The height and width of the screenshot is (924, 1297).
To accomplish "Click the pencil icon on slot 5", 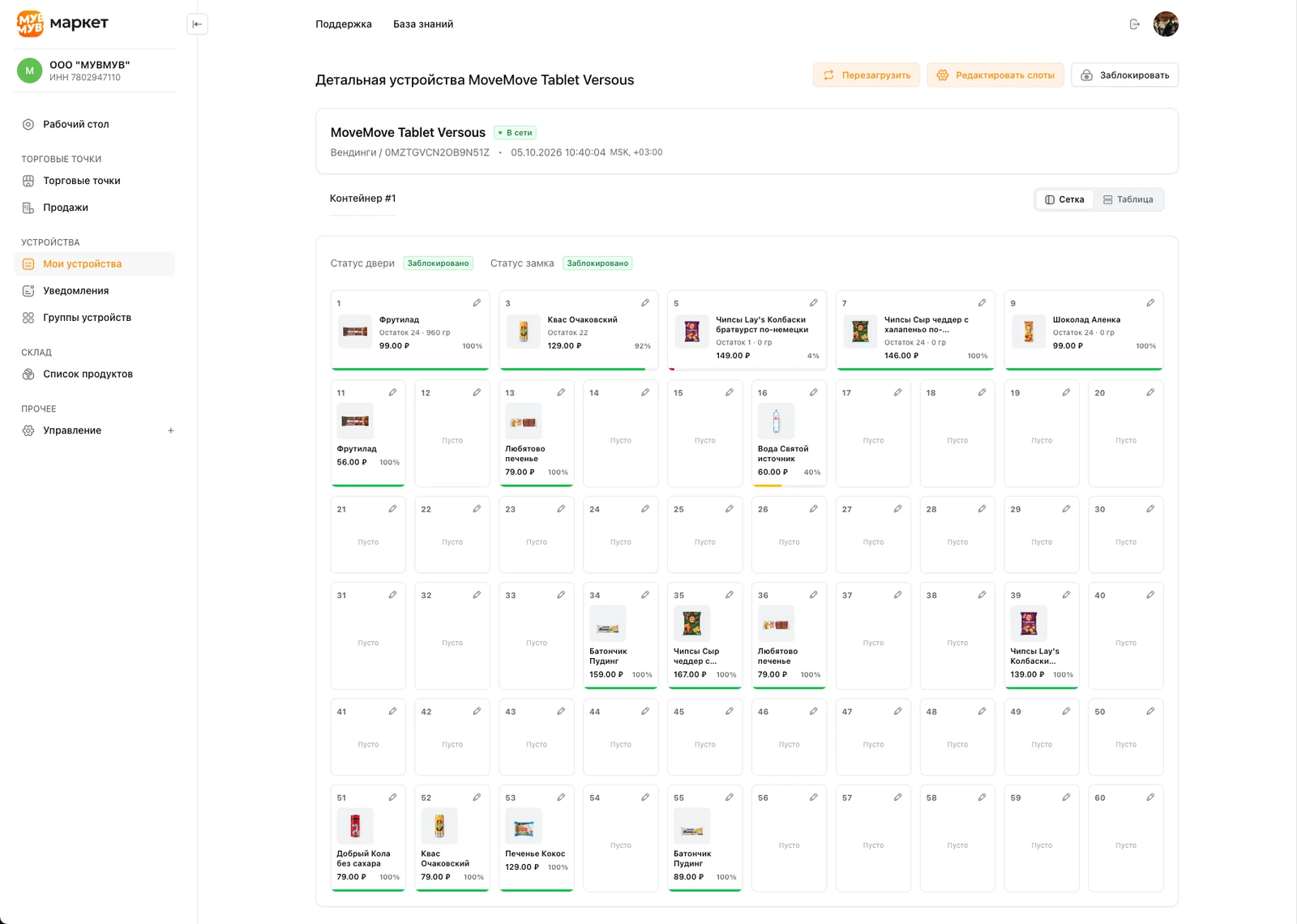I will pos(813,303).
